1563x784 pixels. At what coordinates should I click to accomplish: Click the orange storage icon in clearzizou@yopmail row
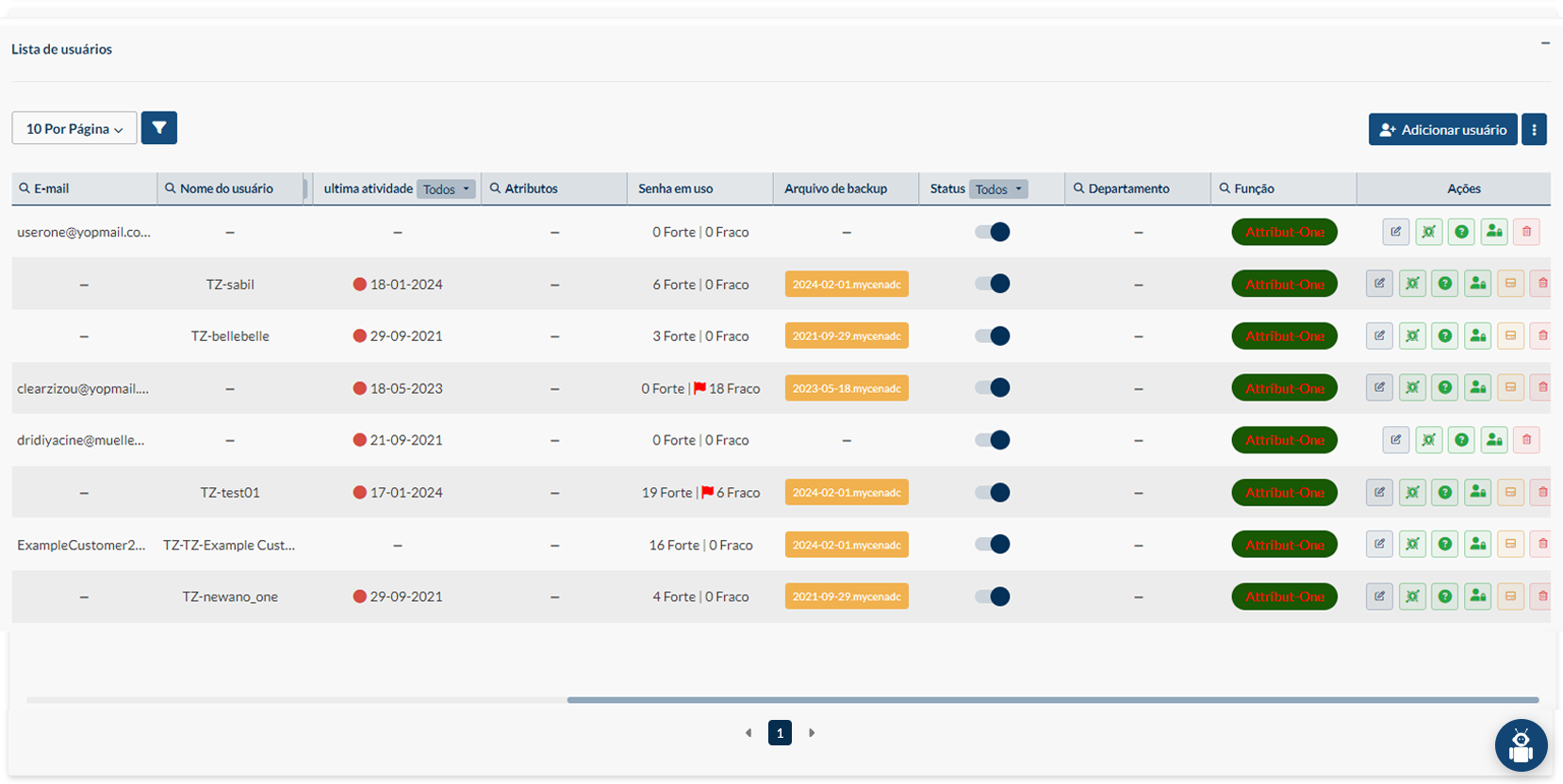[1510, 387]
